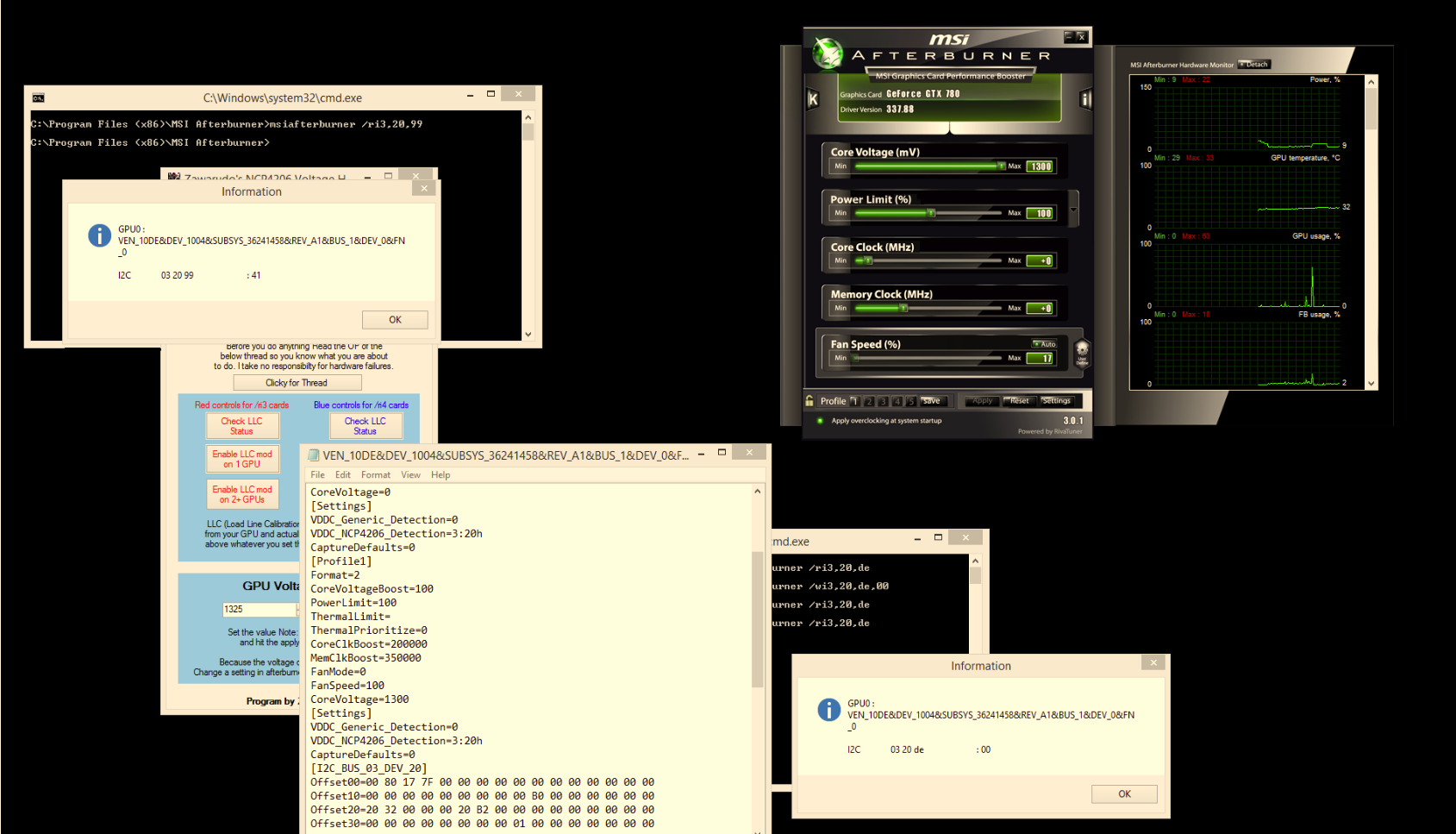Click the Hardware Monitor scroll-up arrow
Viewport: 1456px width, 834px height.
pos(1371,81)
